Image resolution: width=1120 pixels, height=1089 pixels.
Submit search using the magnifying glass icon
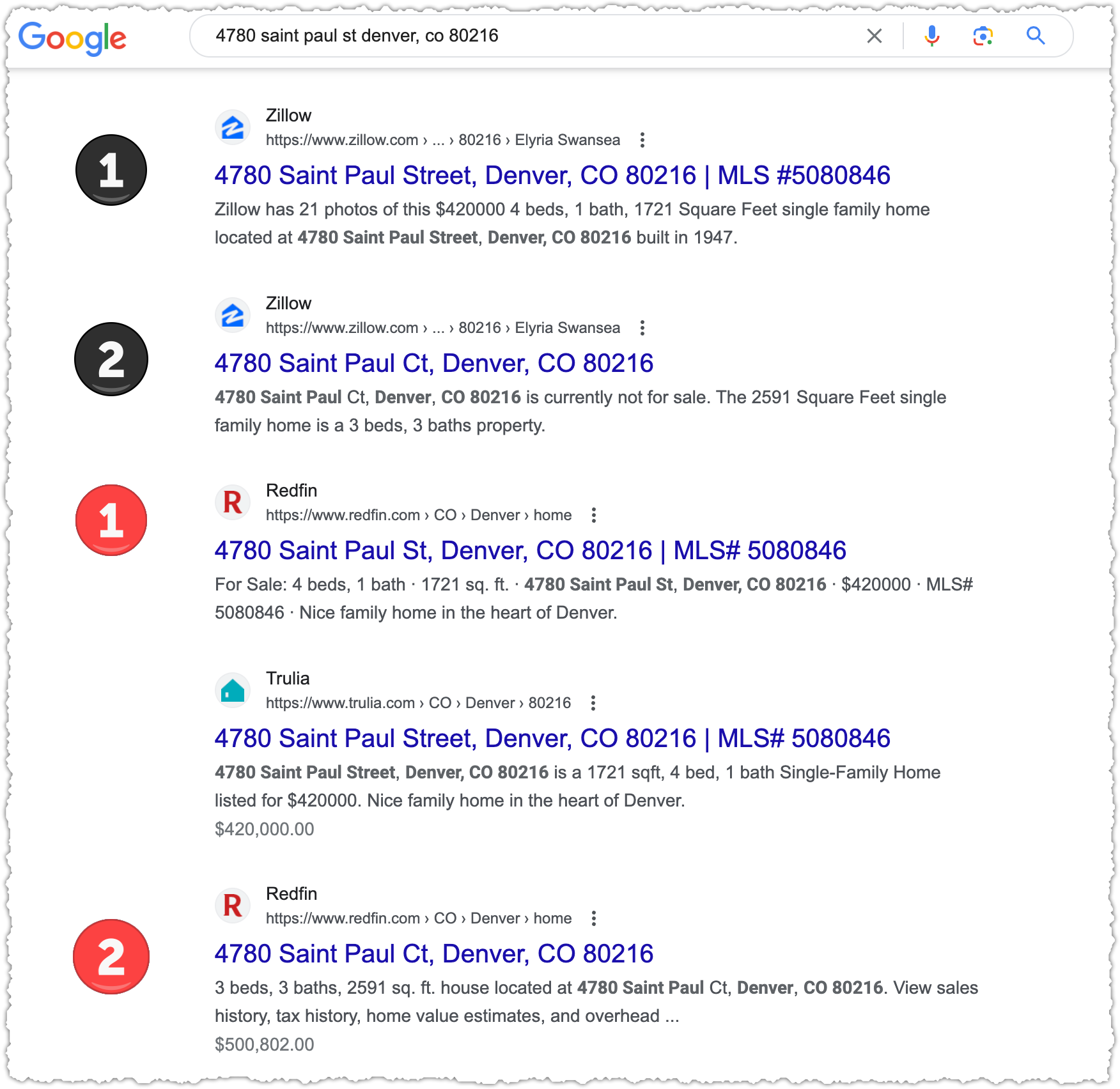(1036, 36)
